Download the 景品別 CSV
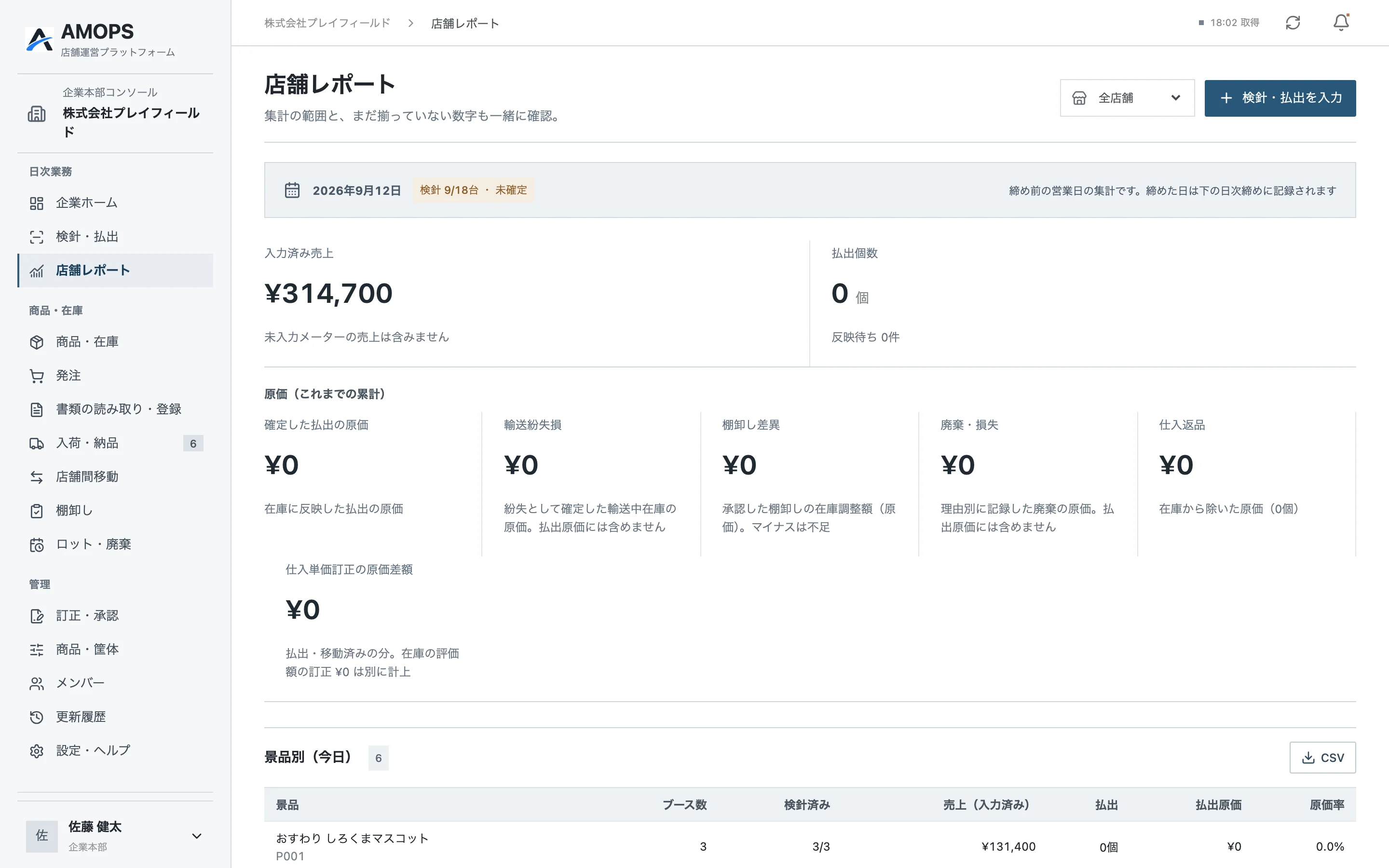 [x=1322, y=757]
